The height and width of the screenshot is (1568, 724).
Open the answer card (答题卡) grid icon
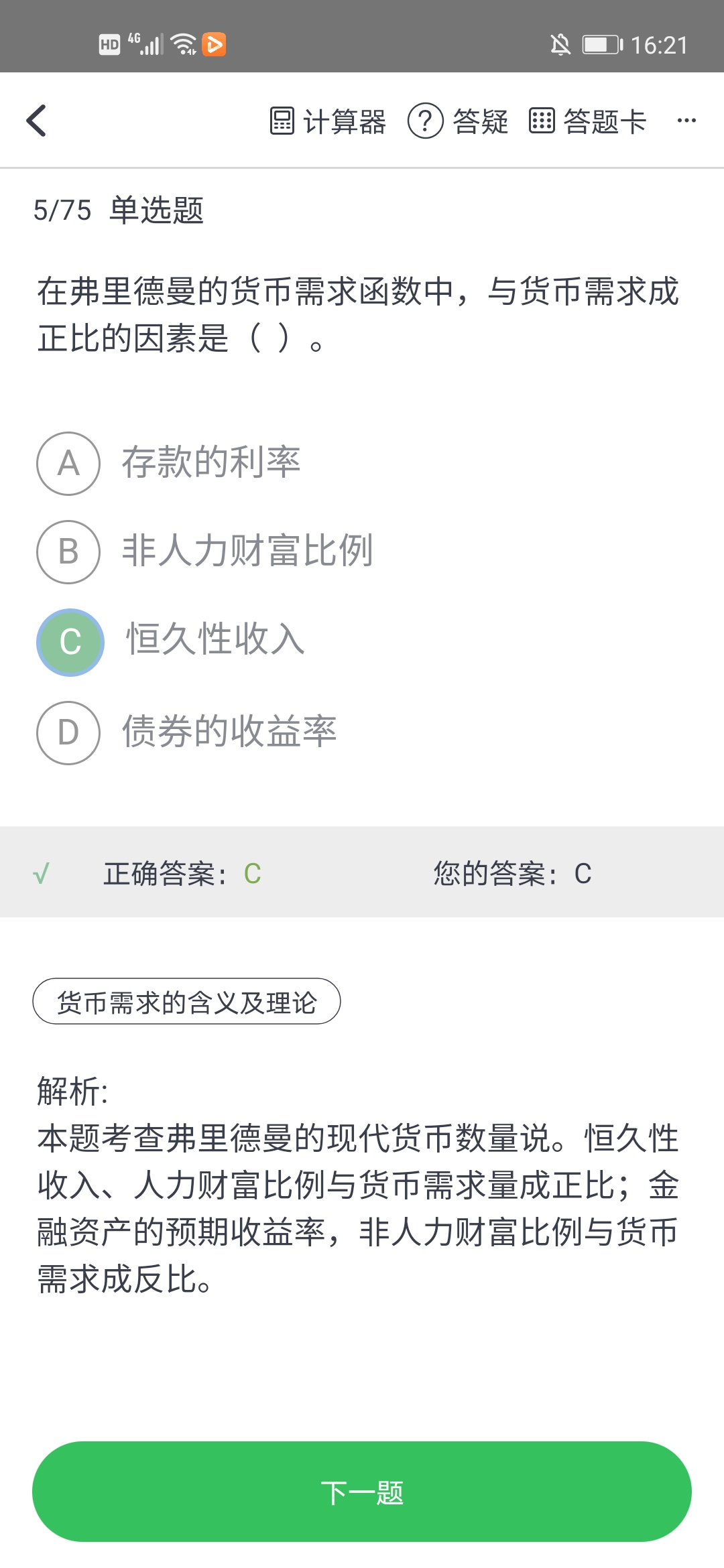click(x=542, y=121)
